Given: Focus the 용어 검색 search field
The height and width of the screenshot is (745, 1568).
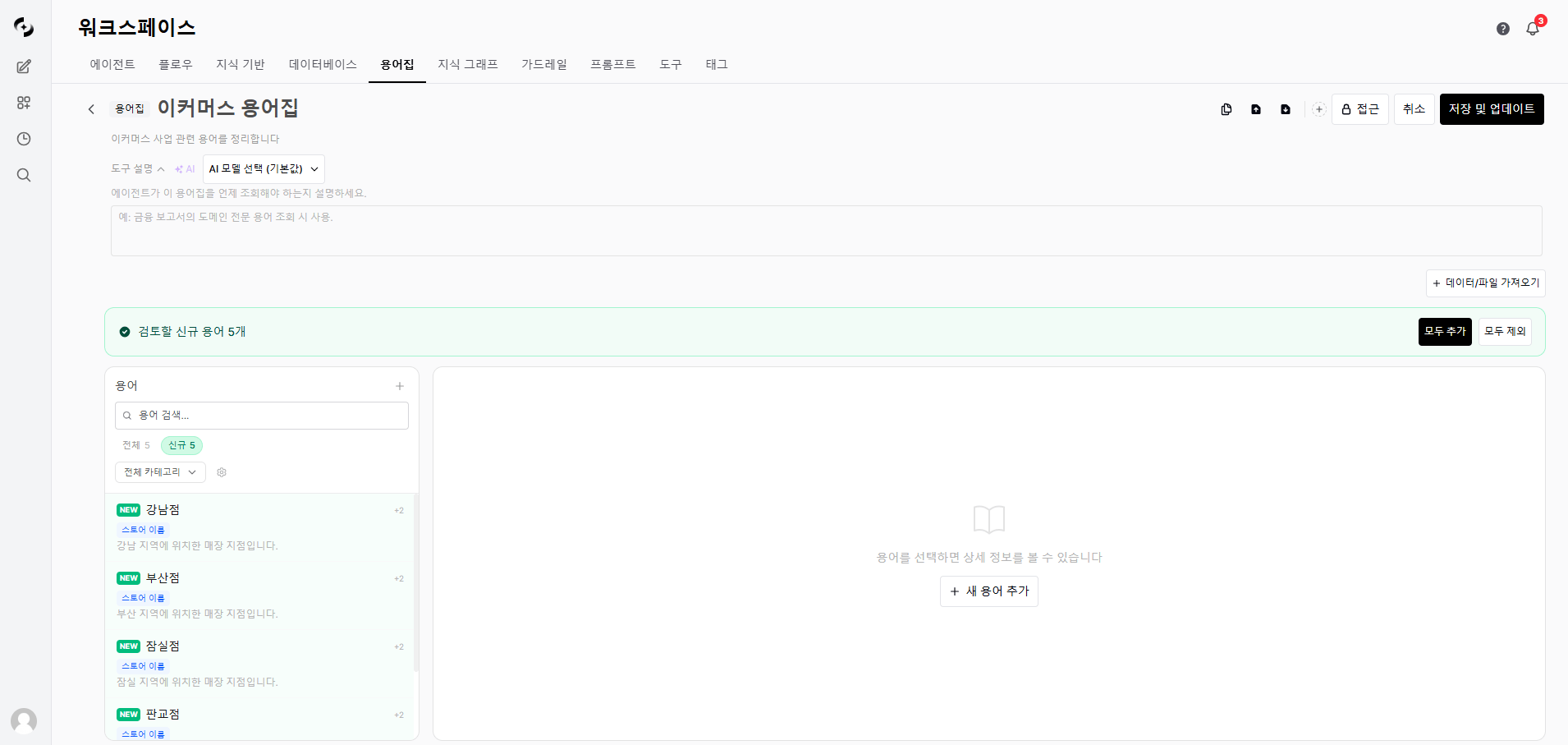Looking at the screenshot, I should (262, 416).
